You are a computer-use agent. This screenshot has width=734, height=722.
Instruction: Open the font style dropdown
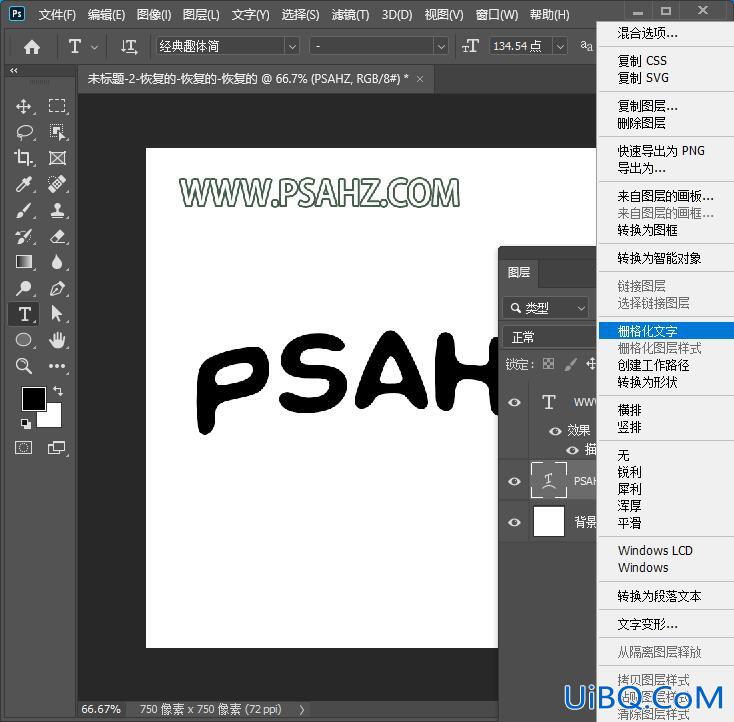(x=441, y=46)
